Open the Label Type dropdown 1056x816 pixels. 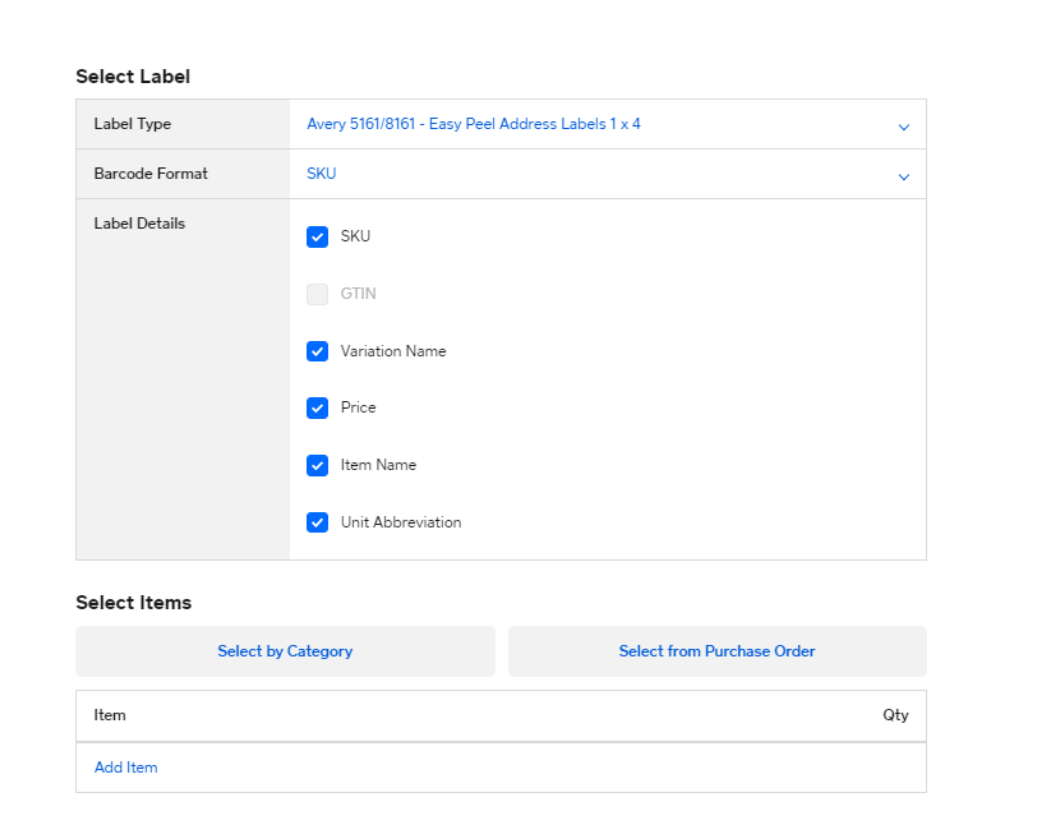[607, 125]
